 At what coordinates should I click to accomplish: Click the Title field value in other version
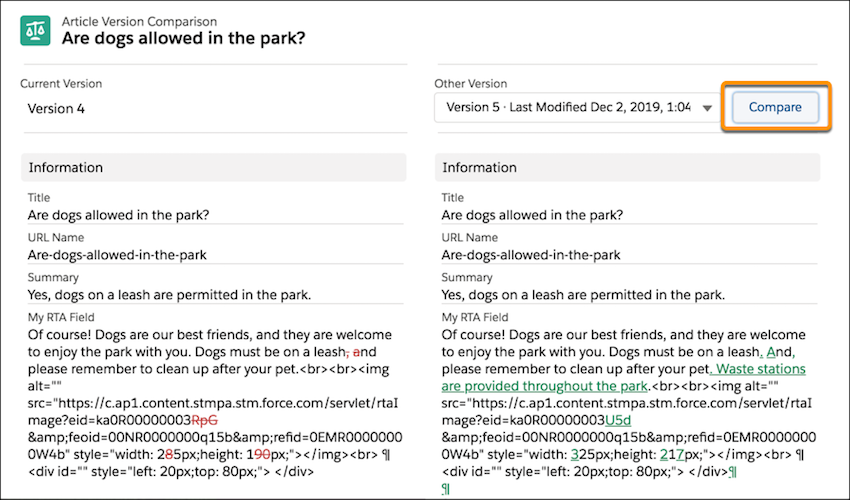tap(532, 215)
